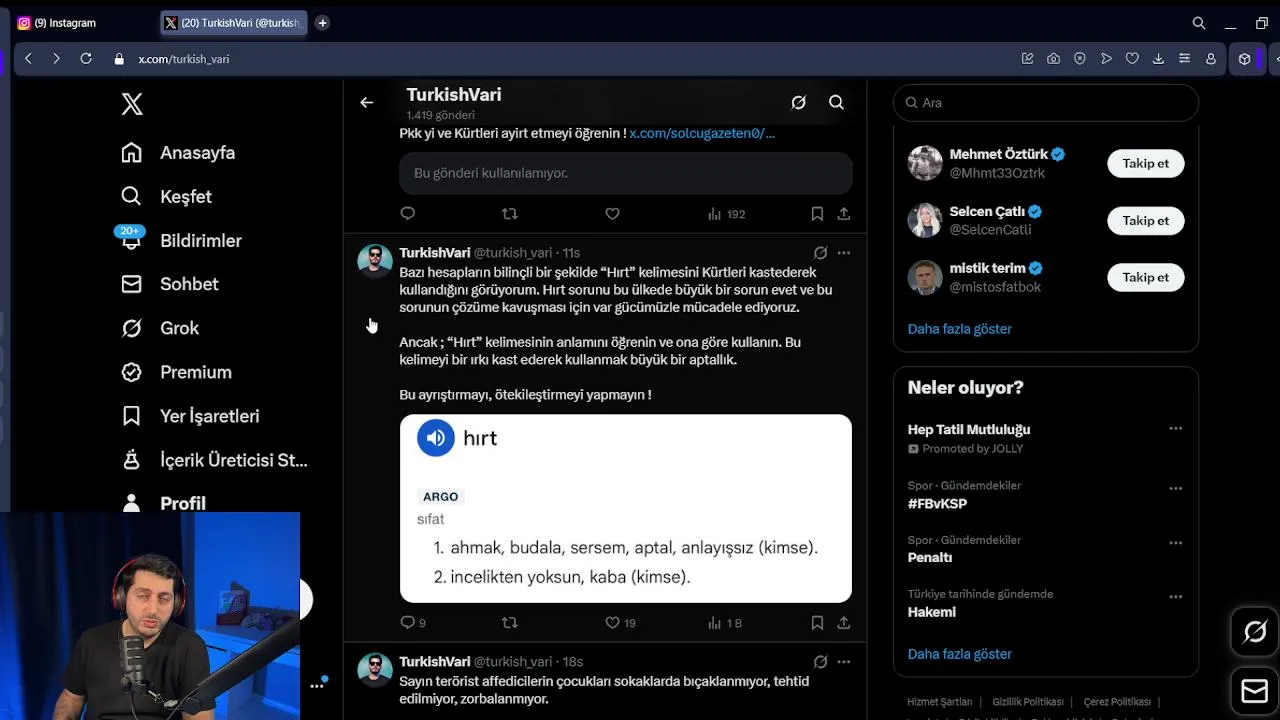The height and width of the screenshot is (720, 1280).
Task: Open Keşfet explore page
Action: point(166,197)
